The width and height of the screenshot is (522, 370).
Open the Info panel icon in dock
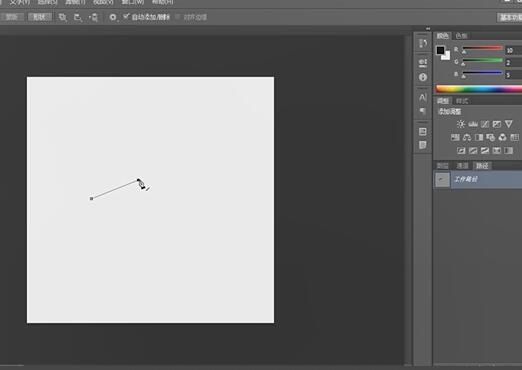pyautogui.click(x=423, y=77)
